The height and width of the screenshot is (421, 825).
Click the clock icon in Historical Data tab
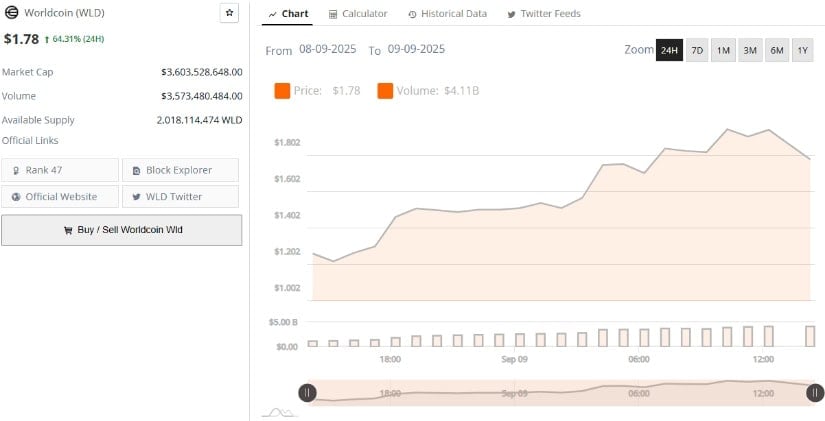[x=412, y=15]
